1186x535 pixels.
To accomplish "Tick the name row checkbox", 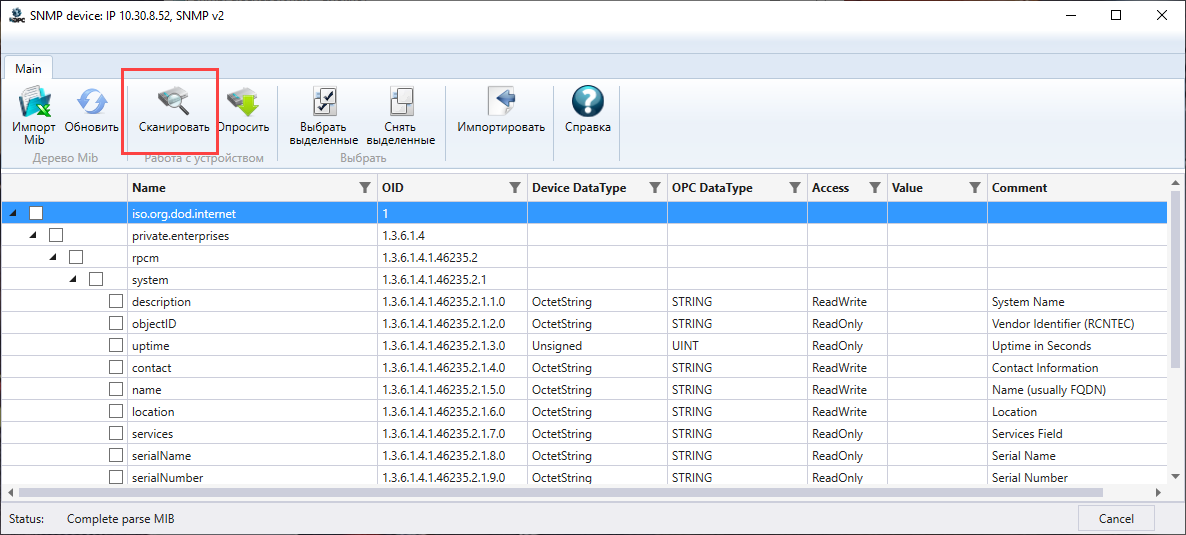I will pyautogui.click(x=116, y=389).
